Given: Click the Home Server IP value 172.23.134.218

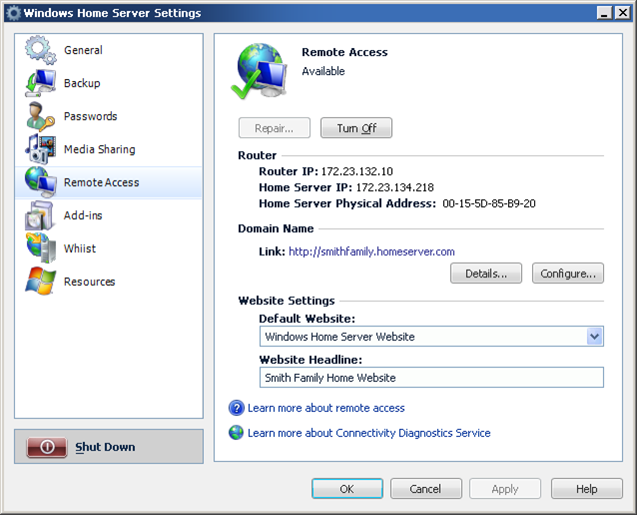Looking at the screenshot, I should coord(395,187).
